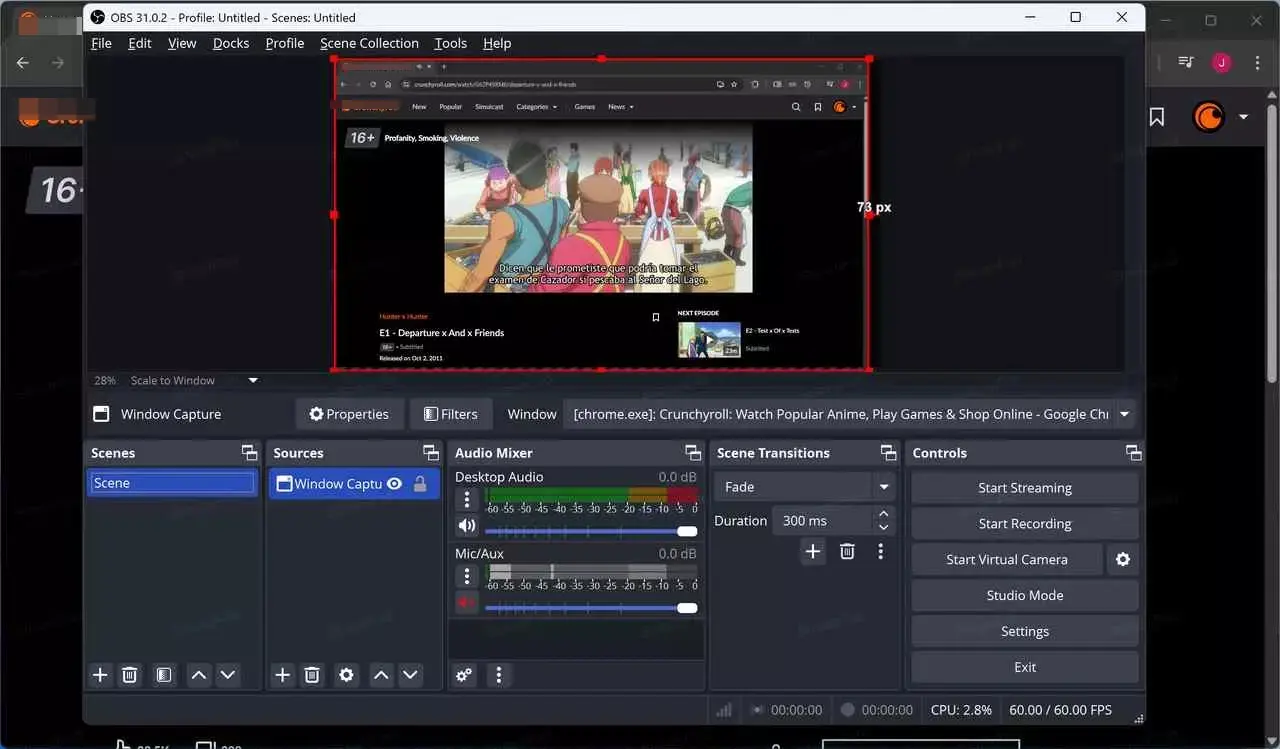Open transition properties menu
Screen dimensions: 1280x749
[x=880, y=551]
